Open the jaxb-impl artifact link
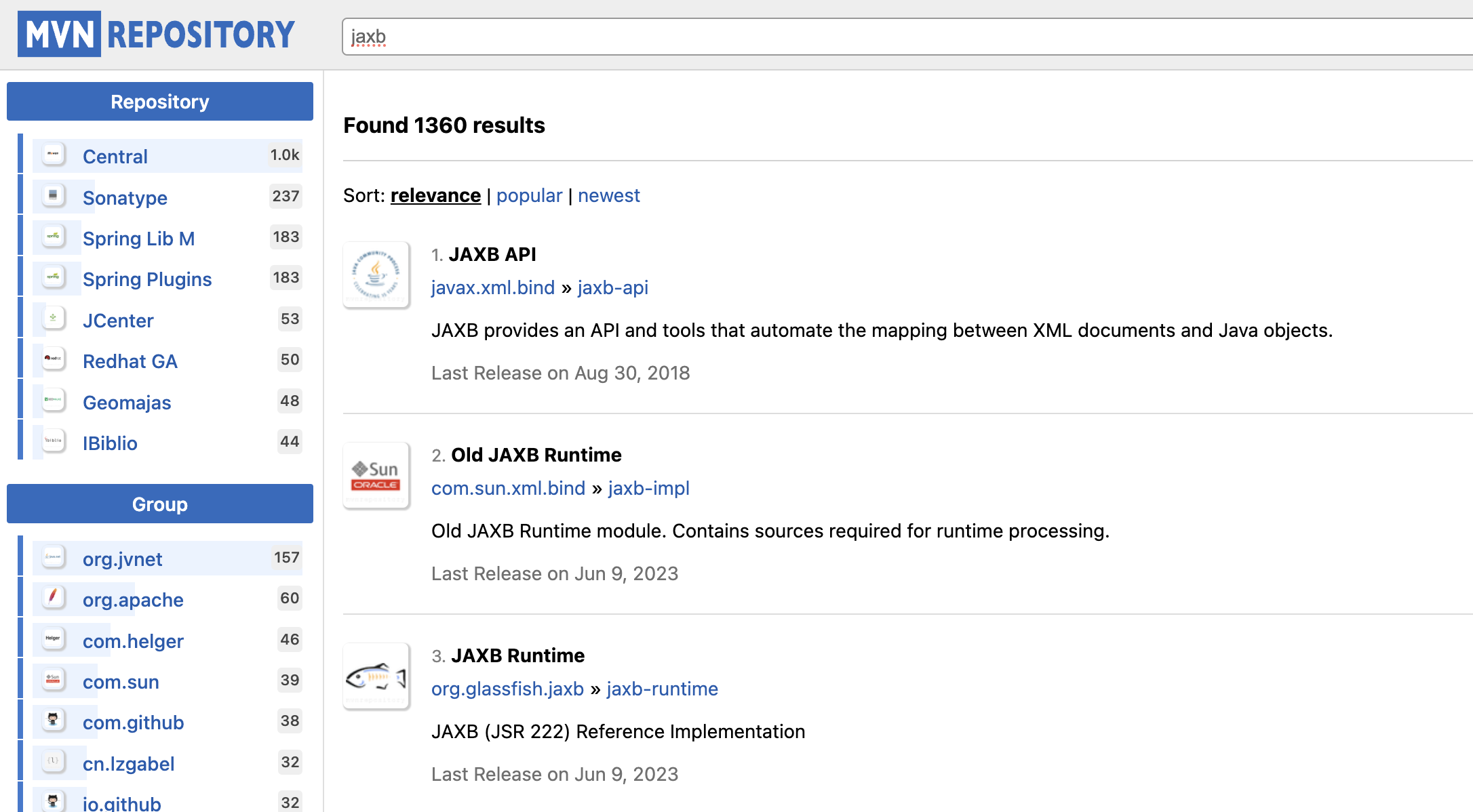1473x812 pixels. tap(649, 488)
